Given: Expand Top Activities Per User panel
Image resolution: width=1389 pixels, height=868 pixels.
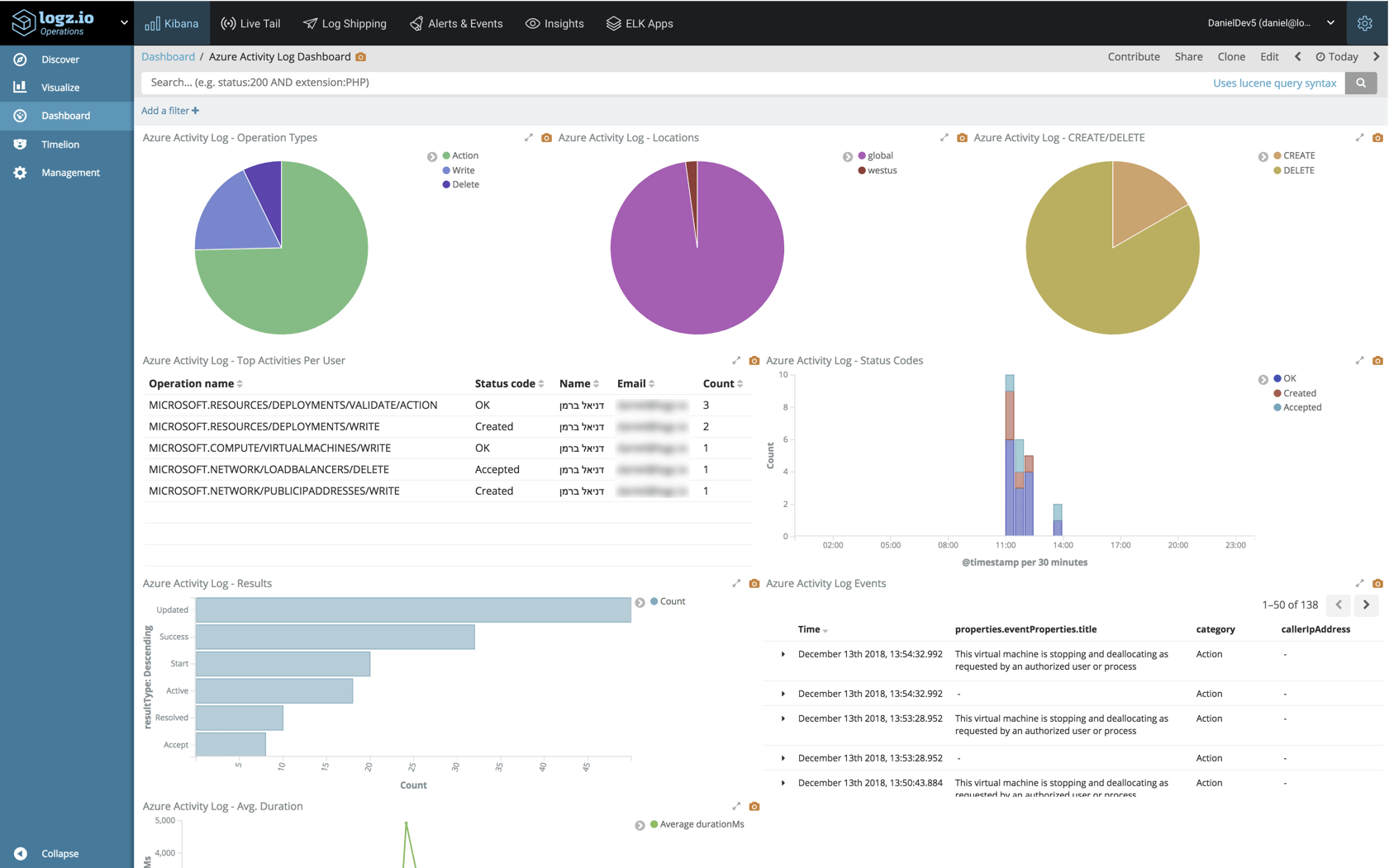Looking at the screenshot, I should [x=736, y=361].
